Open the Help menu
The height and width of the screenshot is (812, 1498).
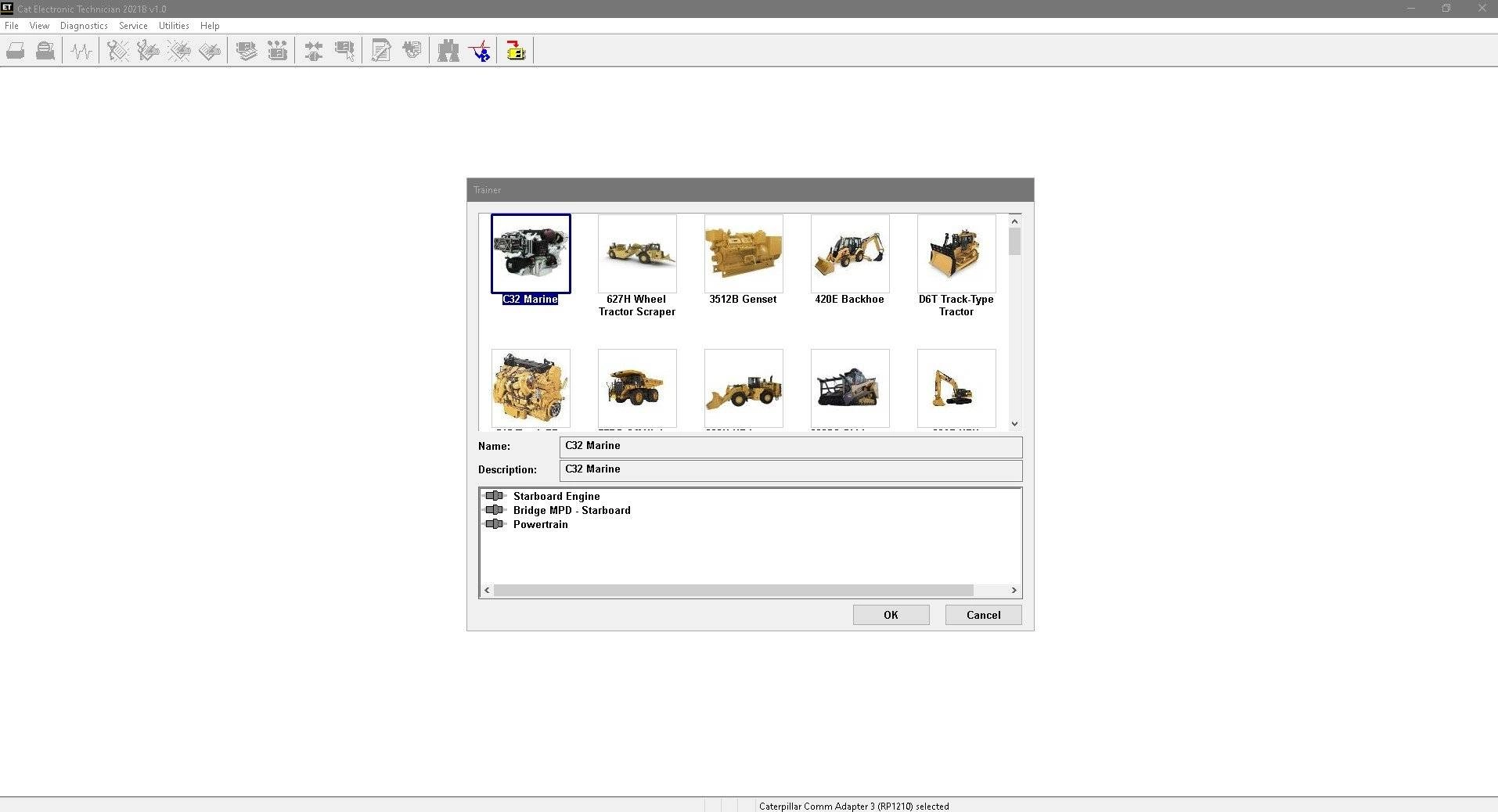(x=210, y=26)
